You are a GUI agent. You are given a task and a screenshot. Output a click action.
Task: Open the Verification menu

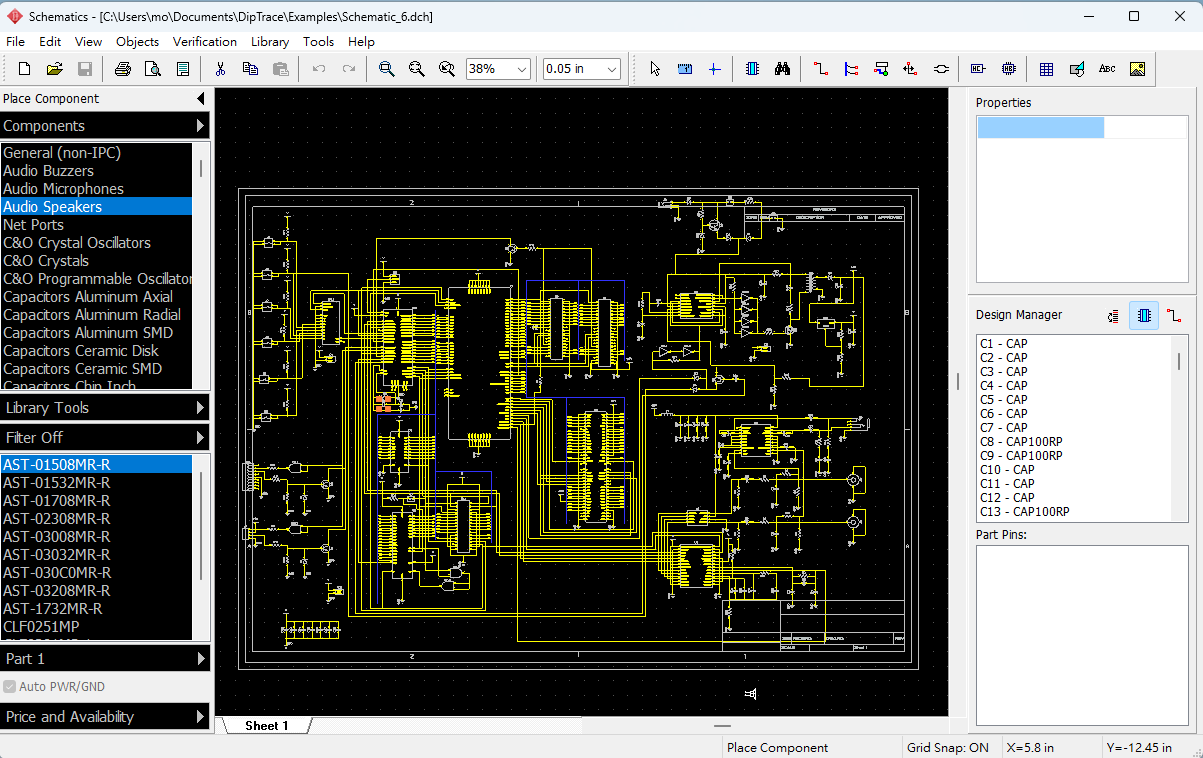pos(205,41)
